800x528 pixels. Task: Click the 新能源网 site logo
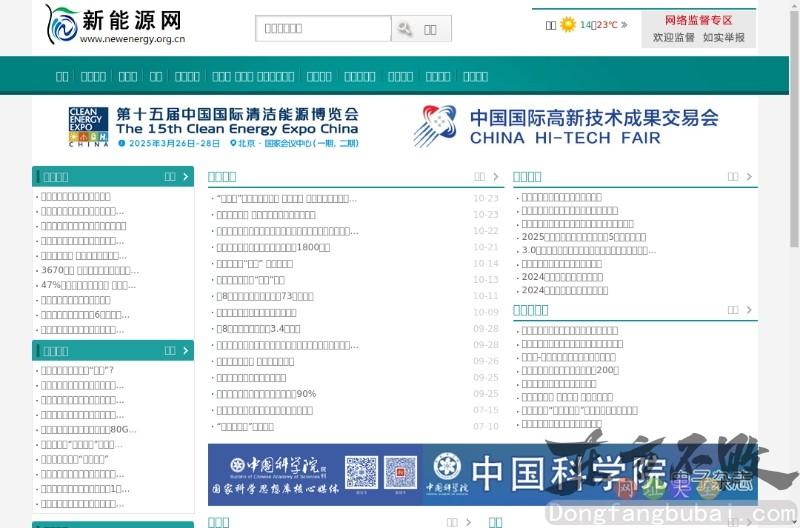click(115, 24)
